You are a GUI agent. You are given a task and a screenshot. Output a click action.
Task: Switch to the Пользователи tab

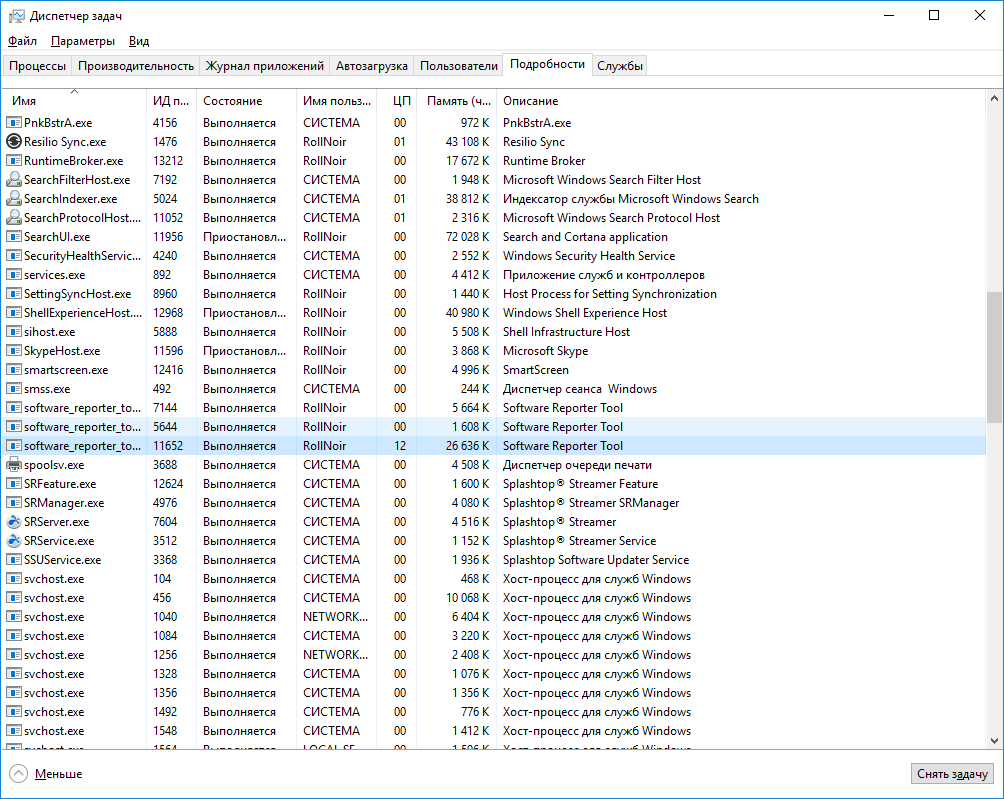tap(458, 66)
